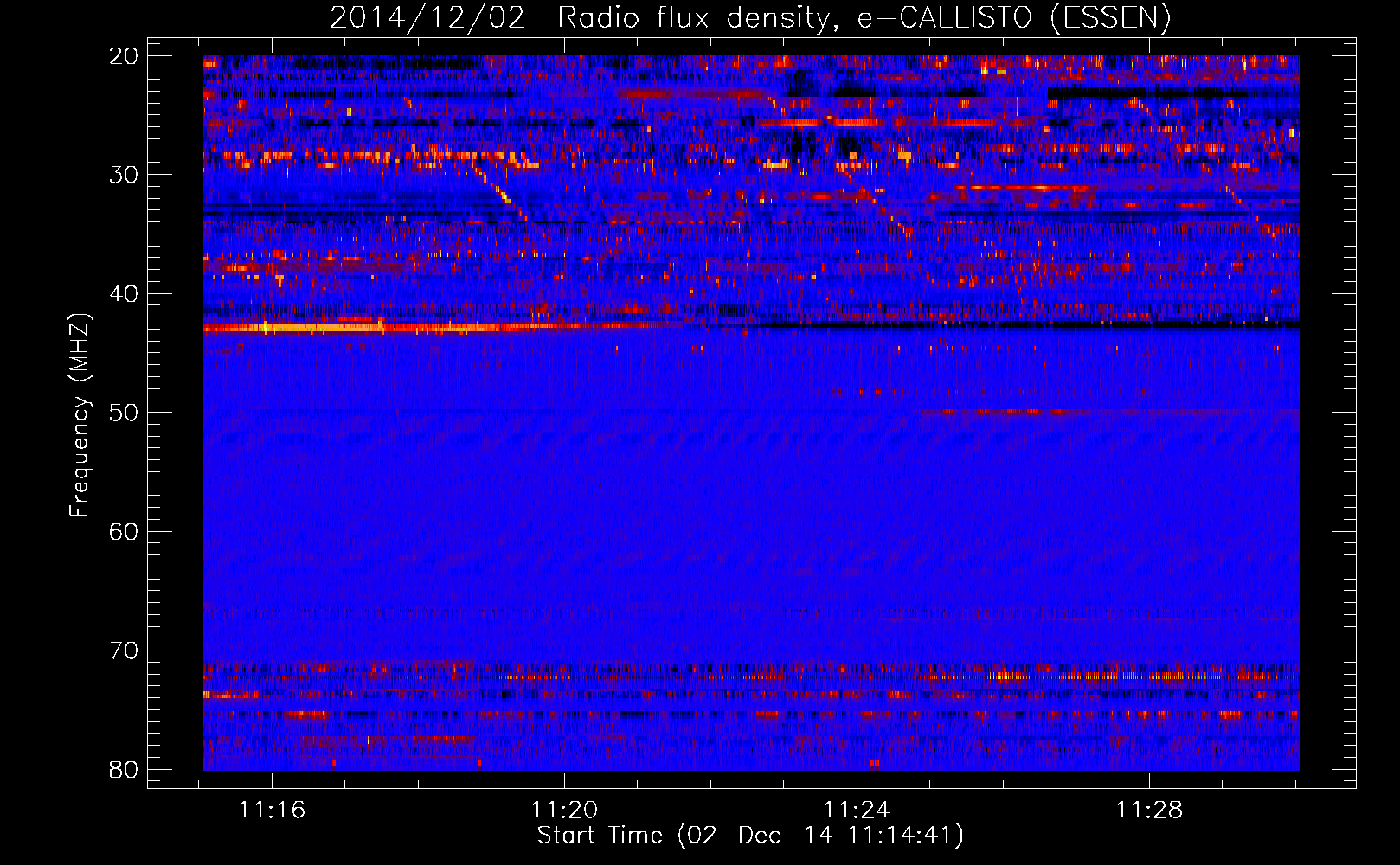Viewport: 1400px width, 865px height.
Task: Click the 11:24 time tick label
Action: pos(857,811)
